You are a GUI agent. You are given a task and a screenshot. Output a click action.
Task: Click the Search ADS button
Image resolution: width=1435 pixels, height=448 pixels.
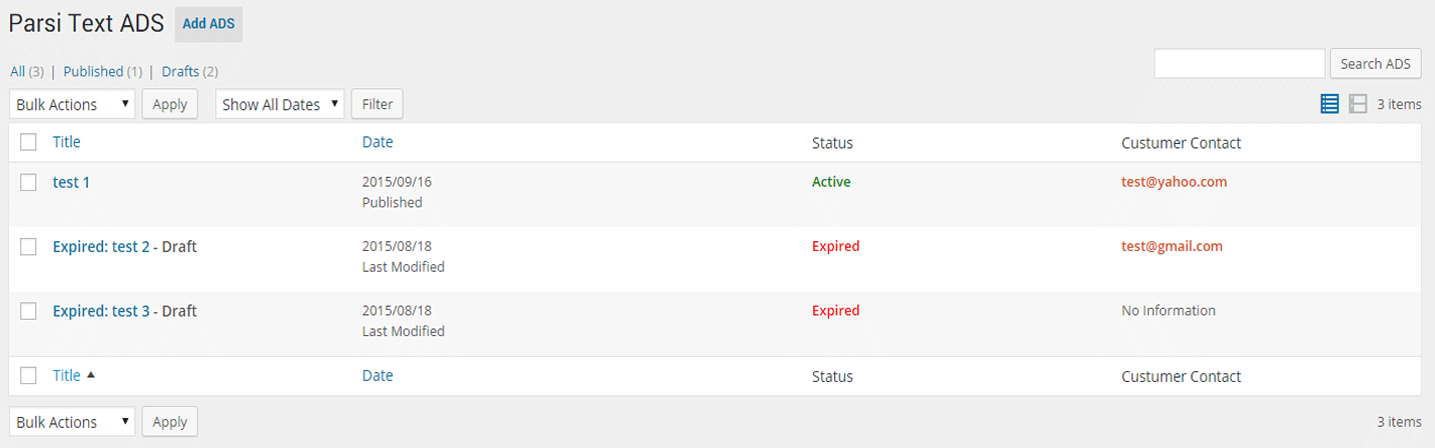(1375, 63)
